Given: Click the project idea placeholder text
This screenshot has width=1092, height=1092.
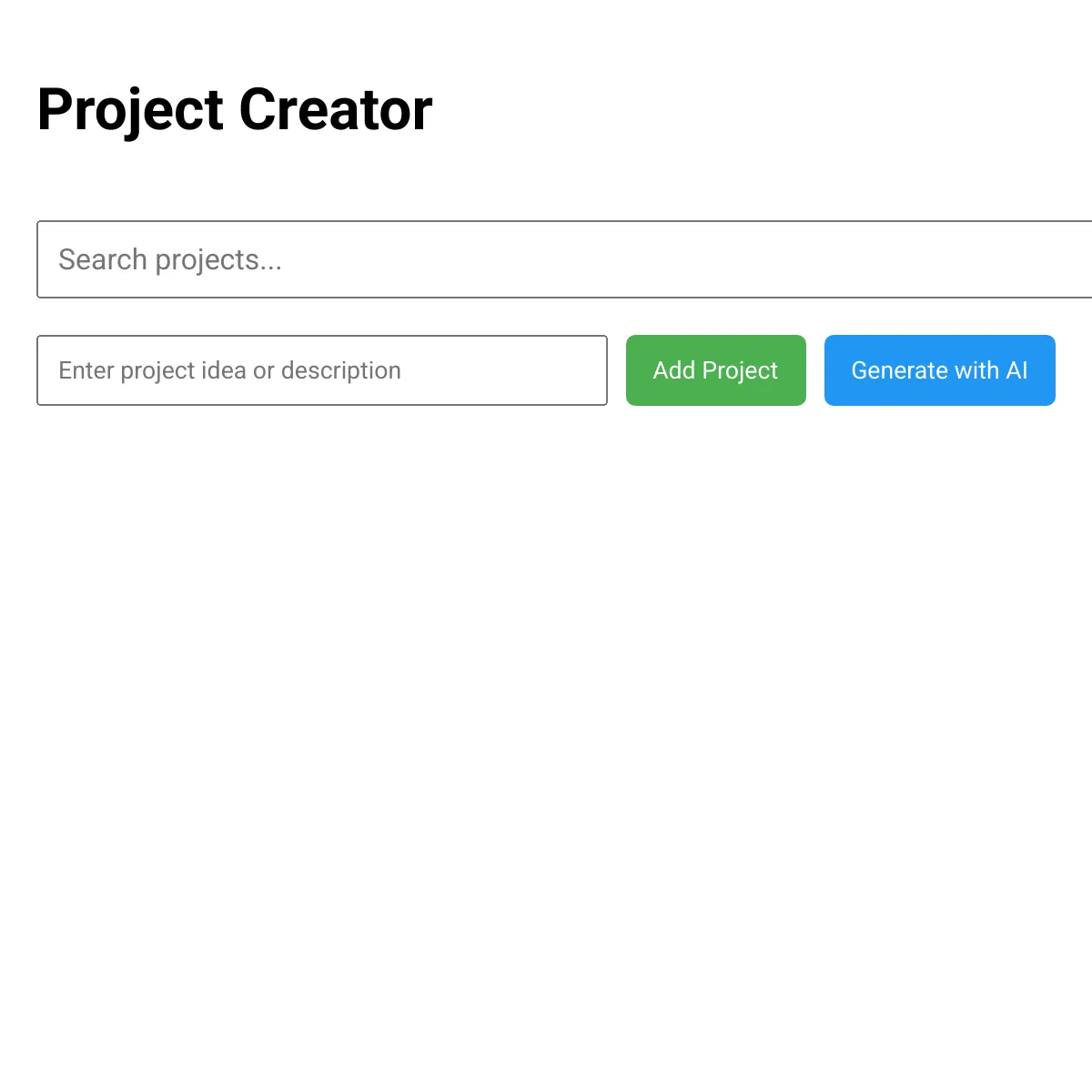Looking at the screenshot, I should coord(228,370).
